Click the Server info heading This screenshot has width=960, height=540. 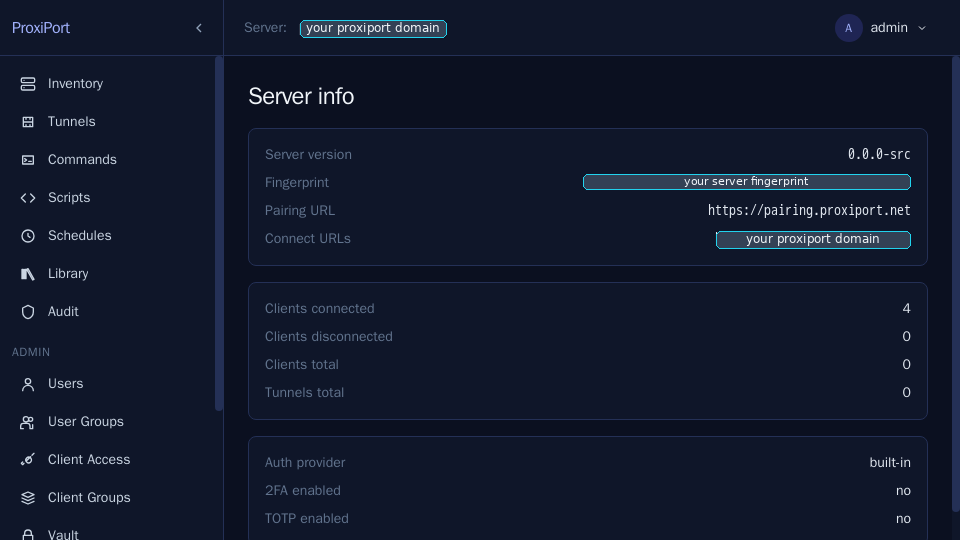point(301,96)
